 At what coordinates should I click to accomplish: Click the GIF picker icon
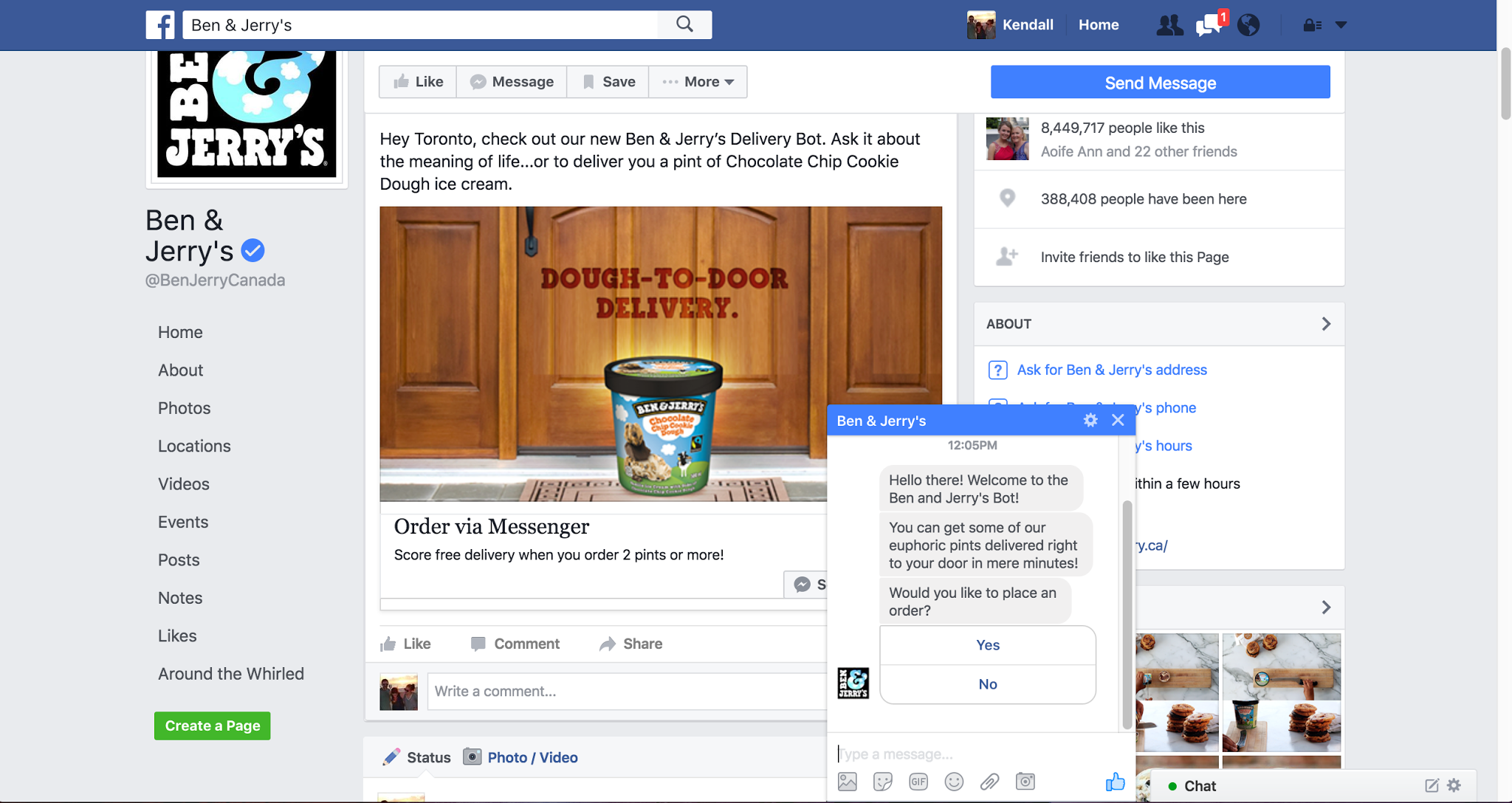point(918,782)
